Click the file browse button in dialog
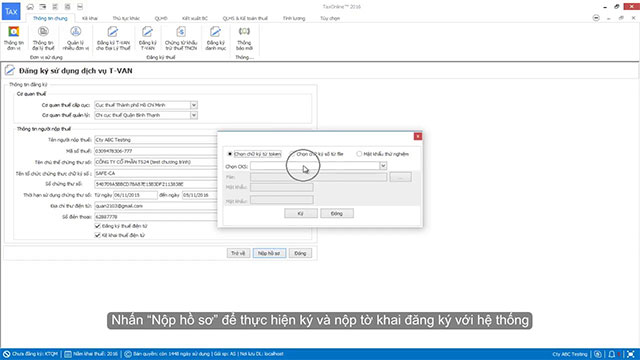This screenshot has height=360, width=640. tap(400, 177)
